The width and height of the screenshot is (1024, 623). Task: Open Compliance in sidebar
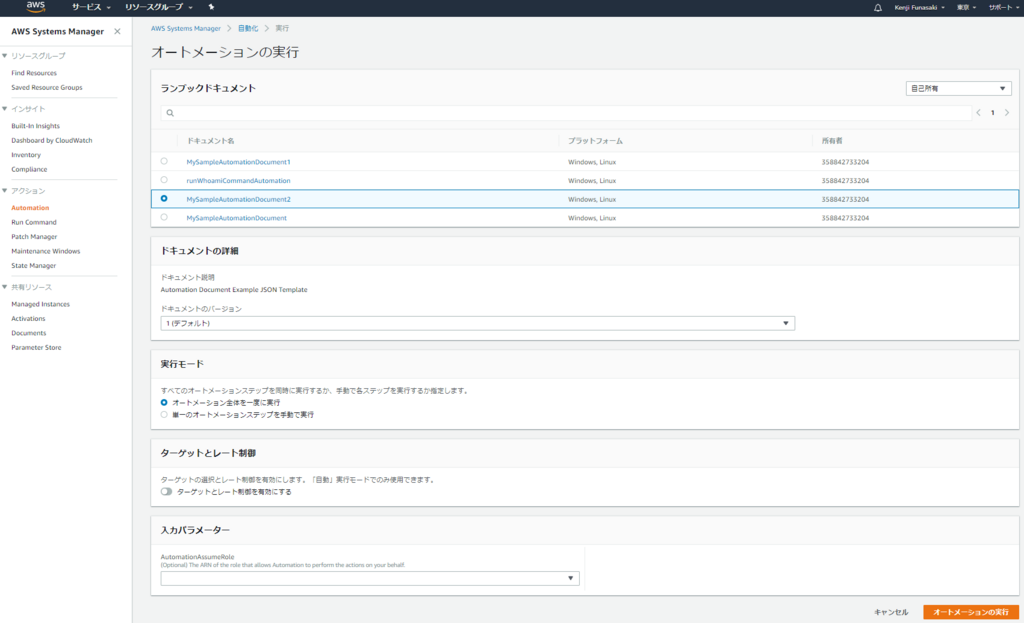(29, 169)
